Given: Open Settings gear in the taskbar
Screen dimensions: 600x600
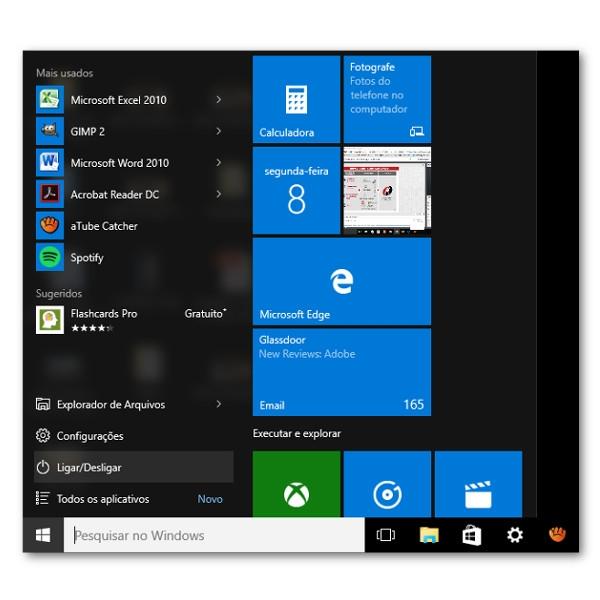Looking at the screenshot, I should (515, 535).
